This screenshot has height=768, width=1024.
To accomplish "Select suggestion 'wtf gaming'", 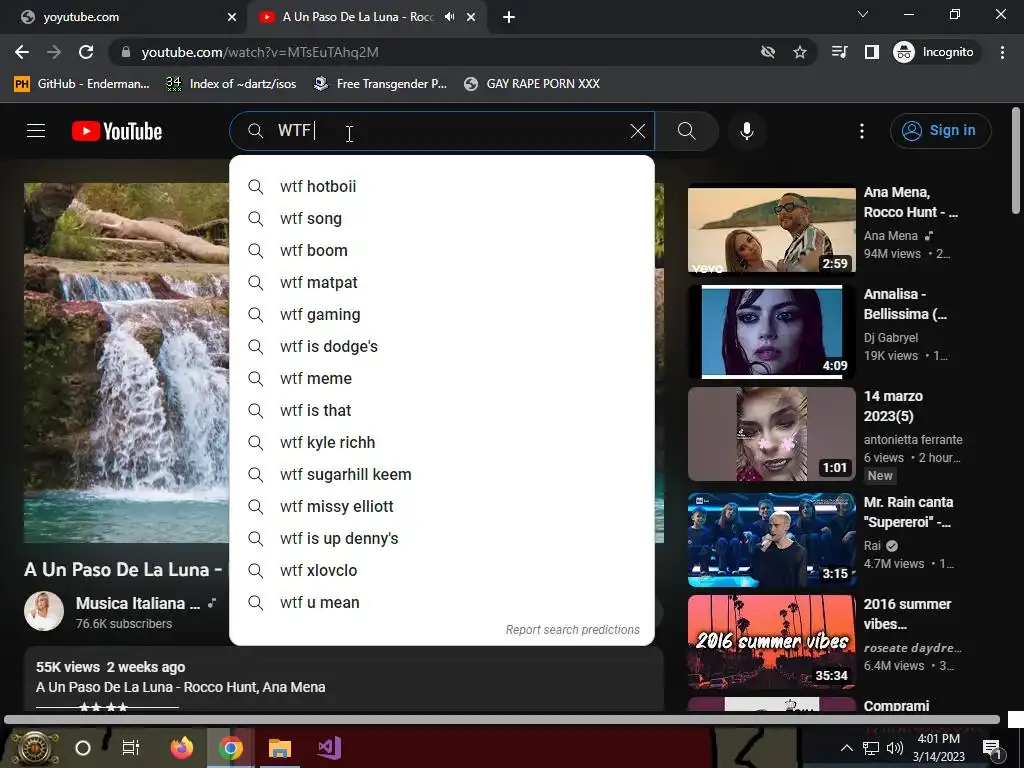I will 441,315.
